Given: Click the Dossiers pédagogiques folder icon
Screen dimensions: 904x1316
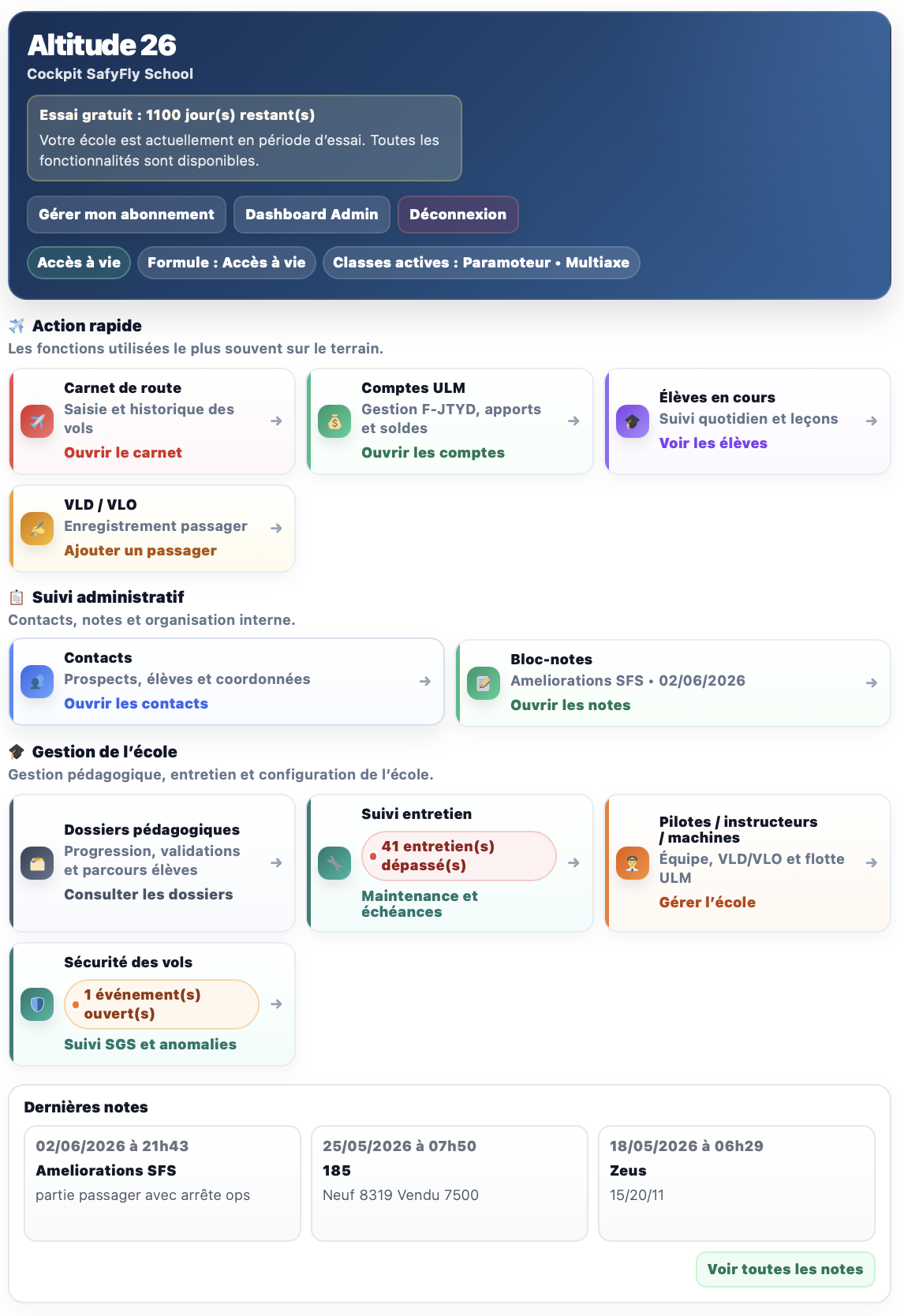Looking at the screenshot, I should 37,863.
